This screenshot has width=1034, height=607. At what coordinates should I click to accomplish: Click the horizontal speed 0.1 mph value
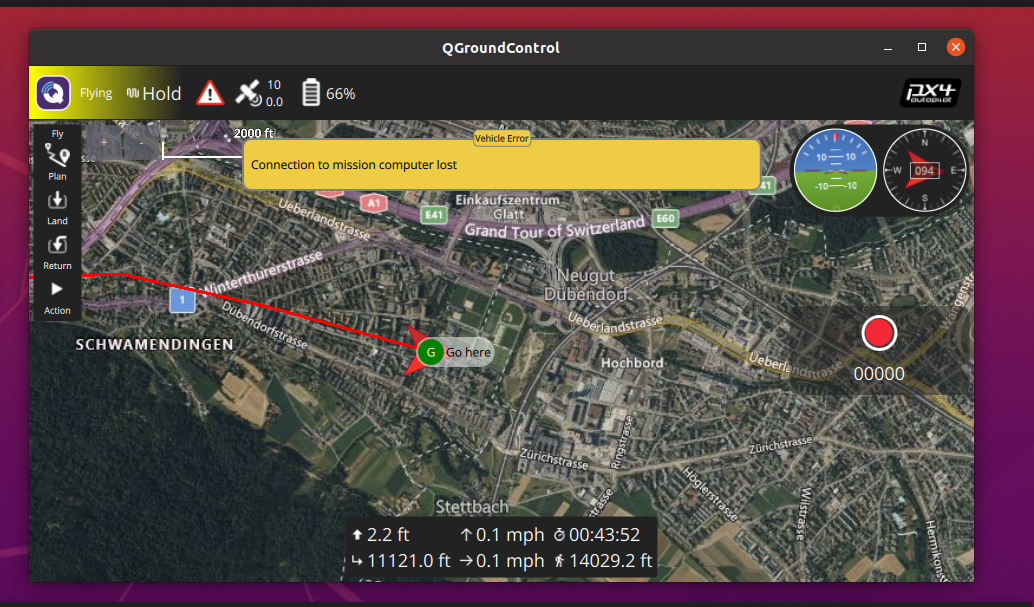[x=510, y=561]
